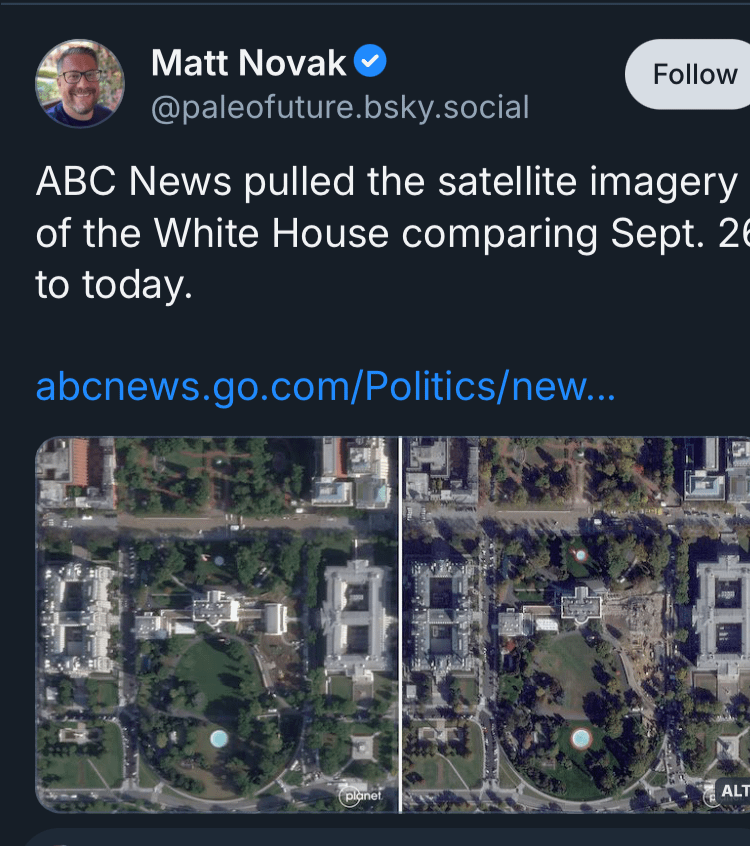750x846 pixels.
Task: Click the Treasury building in left image
Action: click(x=355, y=615)
